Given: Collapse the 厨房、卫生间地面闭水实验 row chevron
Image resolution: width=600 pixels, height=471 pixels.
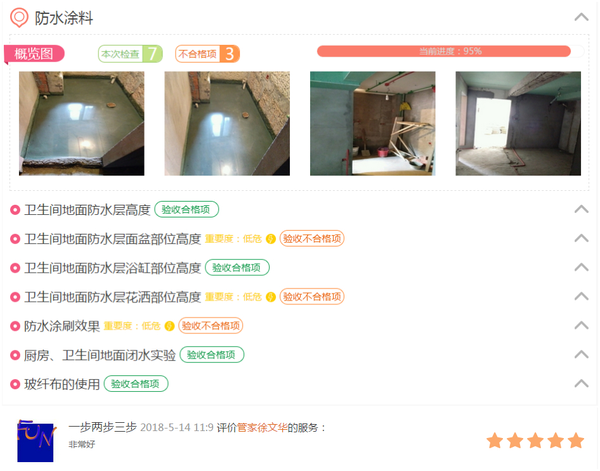Looking at the screenshot, I should pos(581,354).
